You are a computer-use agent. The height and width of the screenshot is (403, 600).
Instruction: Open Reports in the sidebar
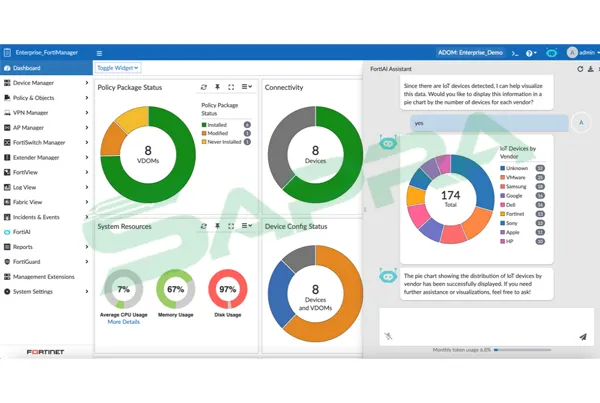[x=46, y=247]
